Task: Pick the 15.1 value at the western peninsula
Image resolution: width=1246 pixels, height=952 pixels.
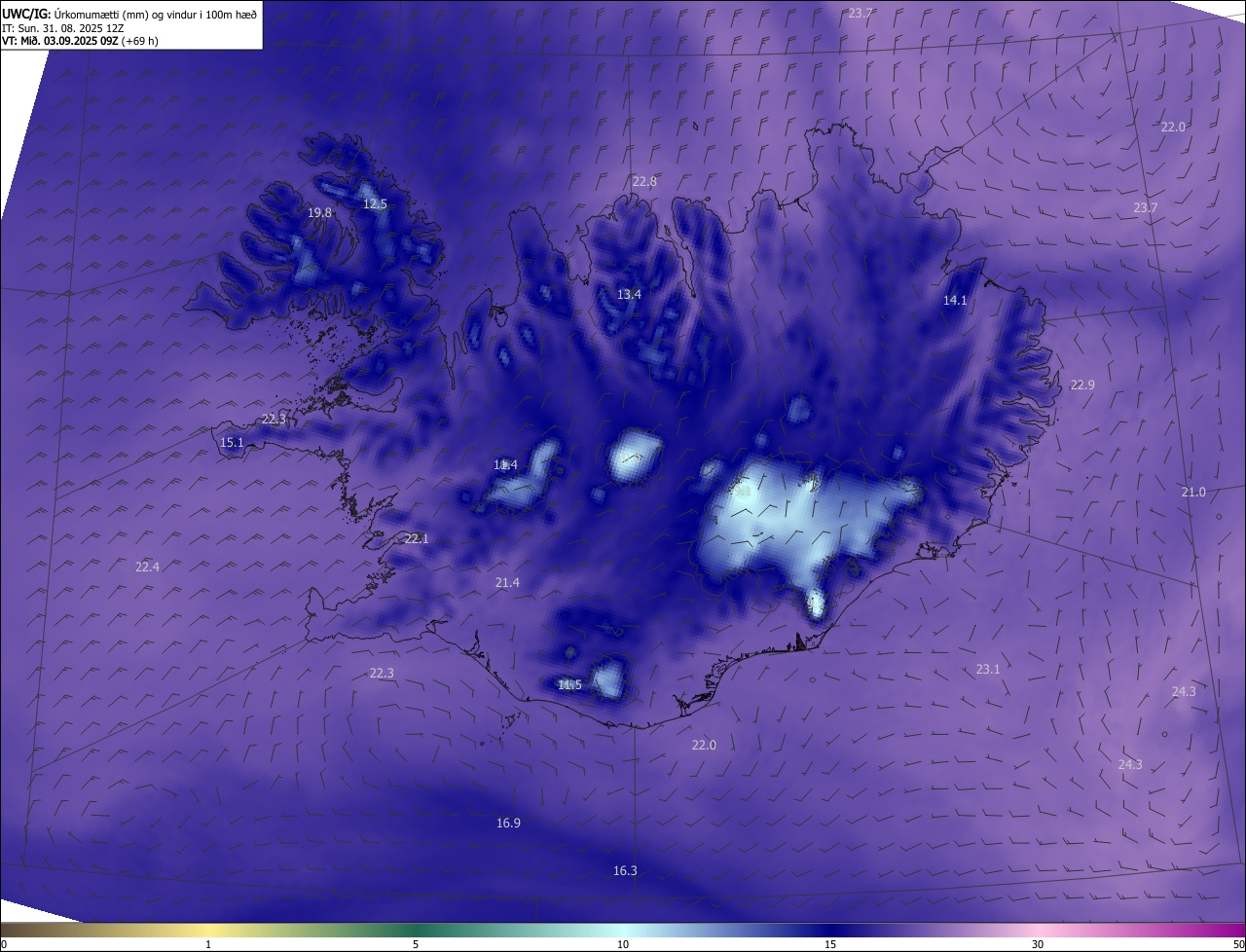Action: (x=232, y=443)
